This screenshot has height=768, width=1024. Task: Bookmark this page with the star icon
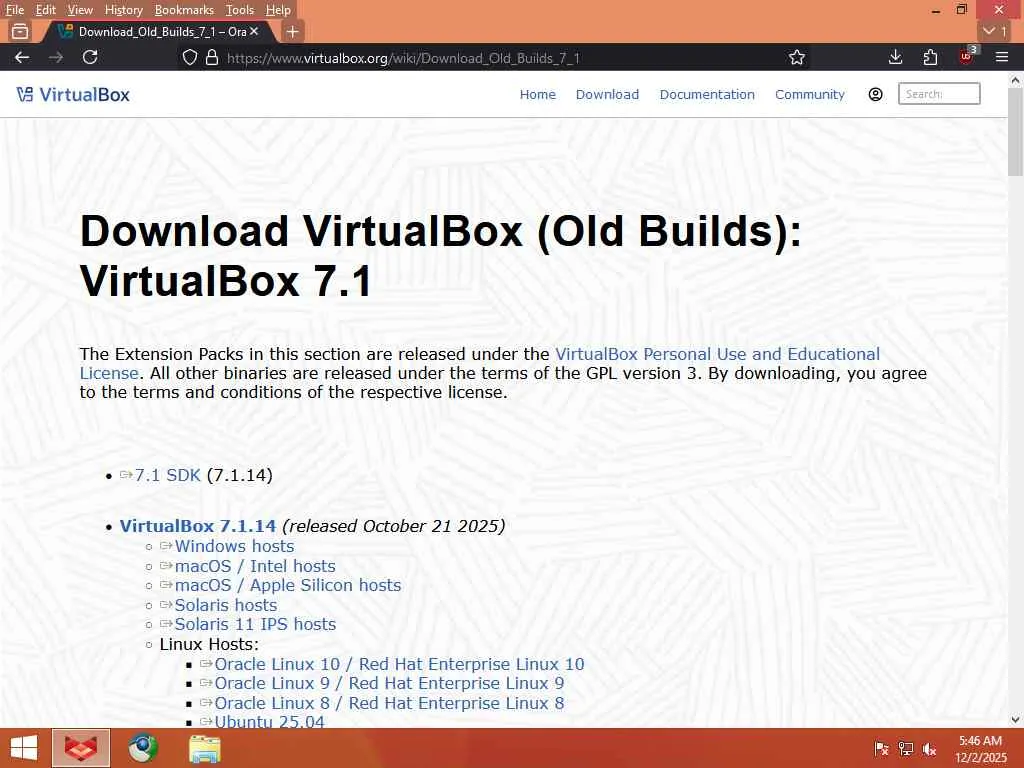pos(796,57)
